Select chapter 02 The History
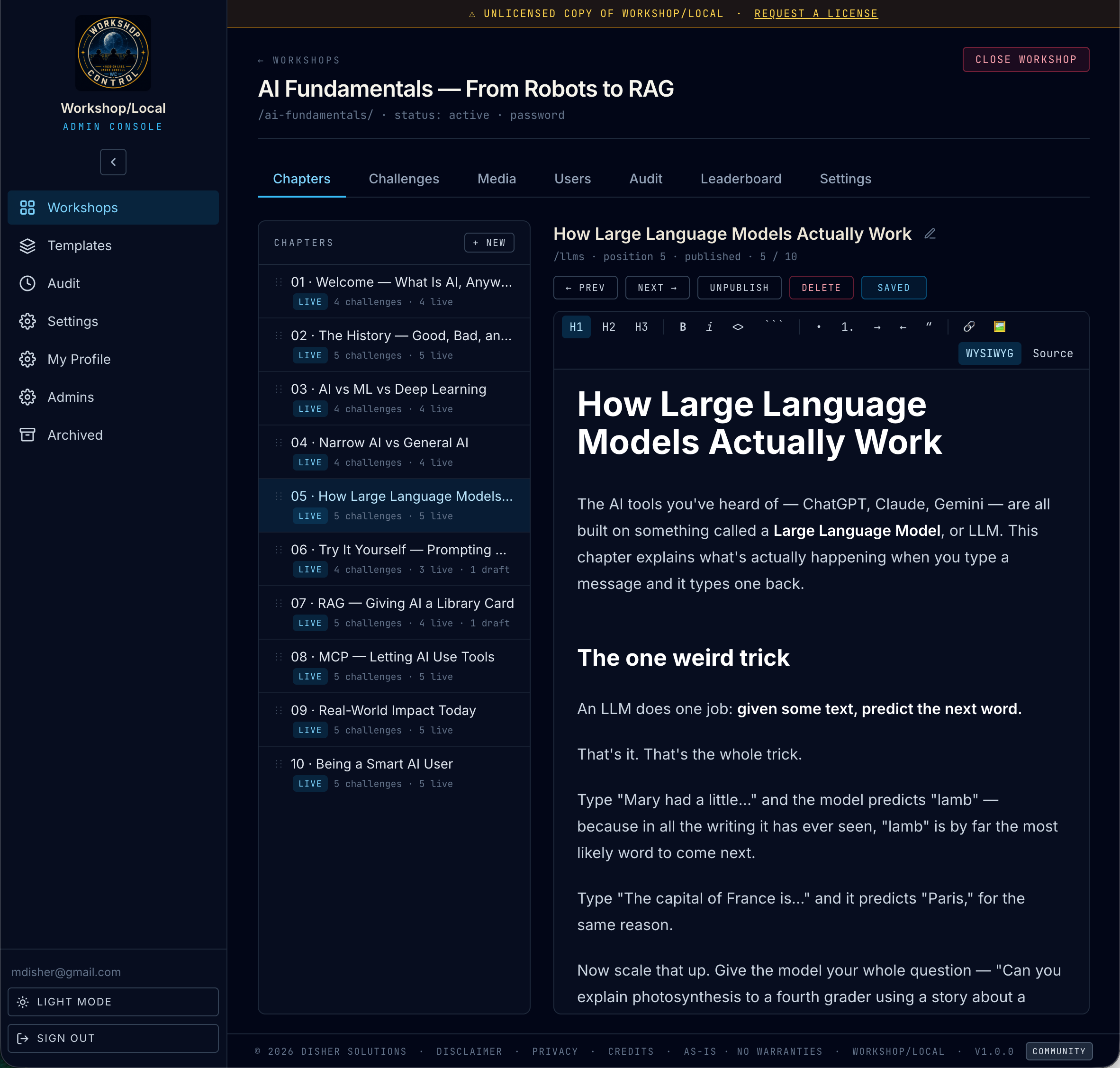1120x1068 pixels. click(394, 344)
